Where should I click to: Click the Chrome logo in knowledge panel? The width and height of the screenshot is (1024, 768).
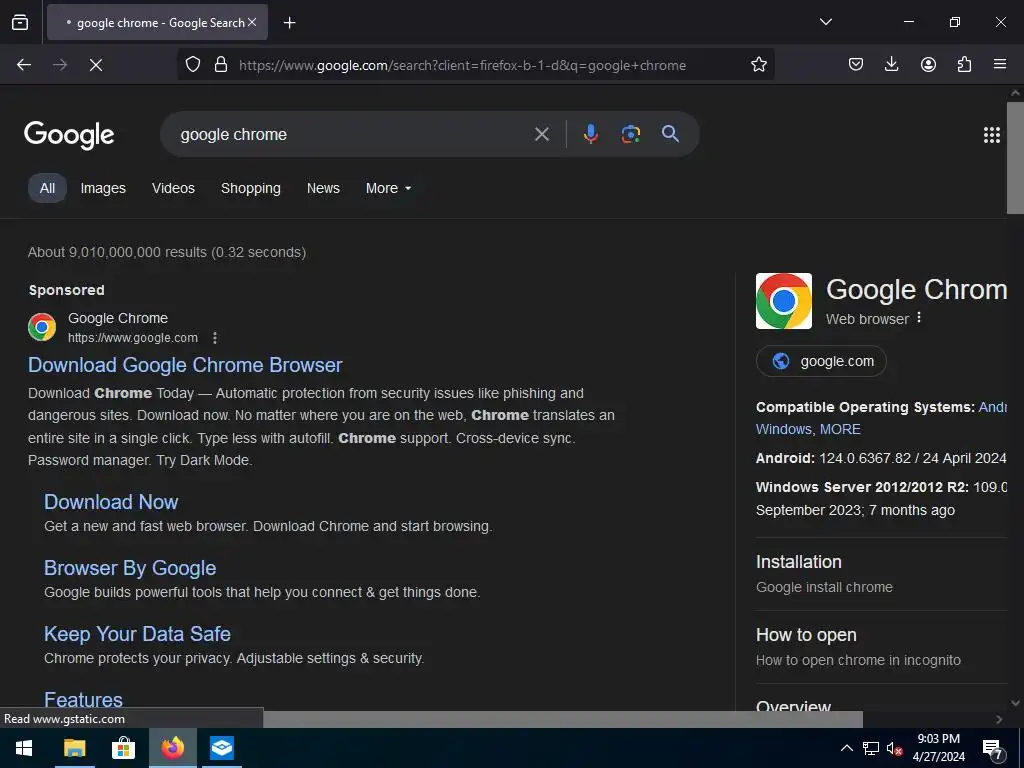point(784,301)
